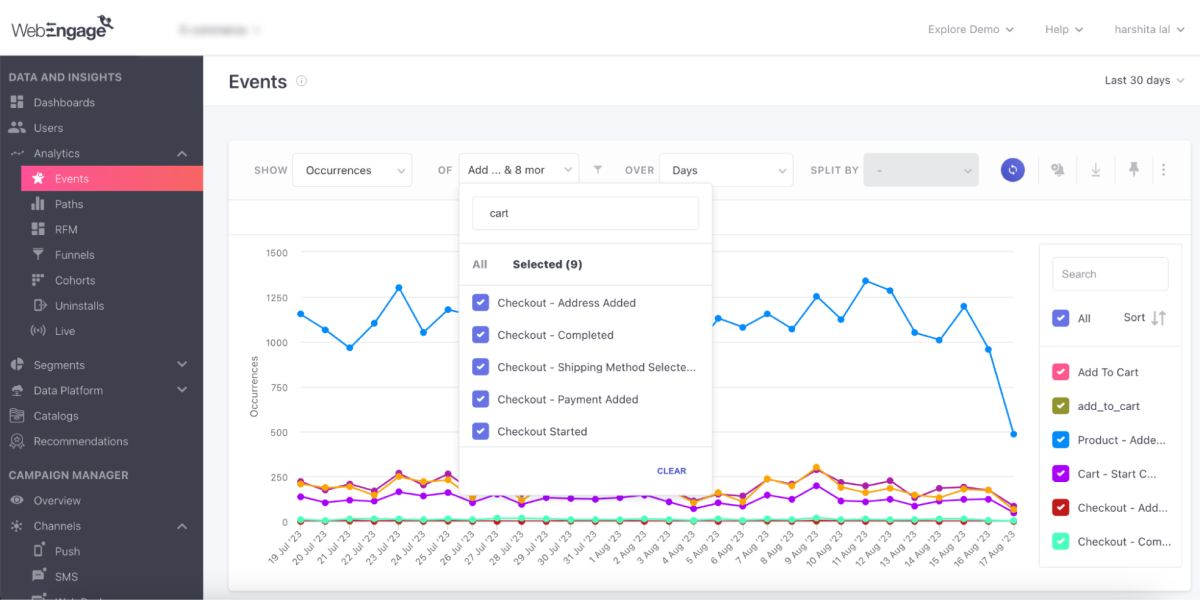1200x600 pixels.
Task: Click the info icon beside Events title
Action: click(302, 82)
